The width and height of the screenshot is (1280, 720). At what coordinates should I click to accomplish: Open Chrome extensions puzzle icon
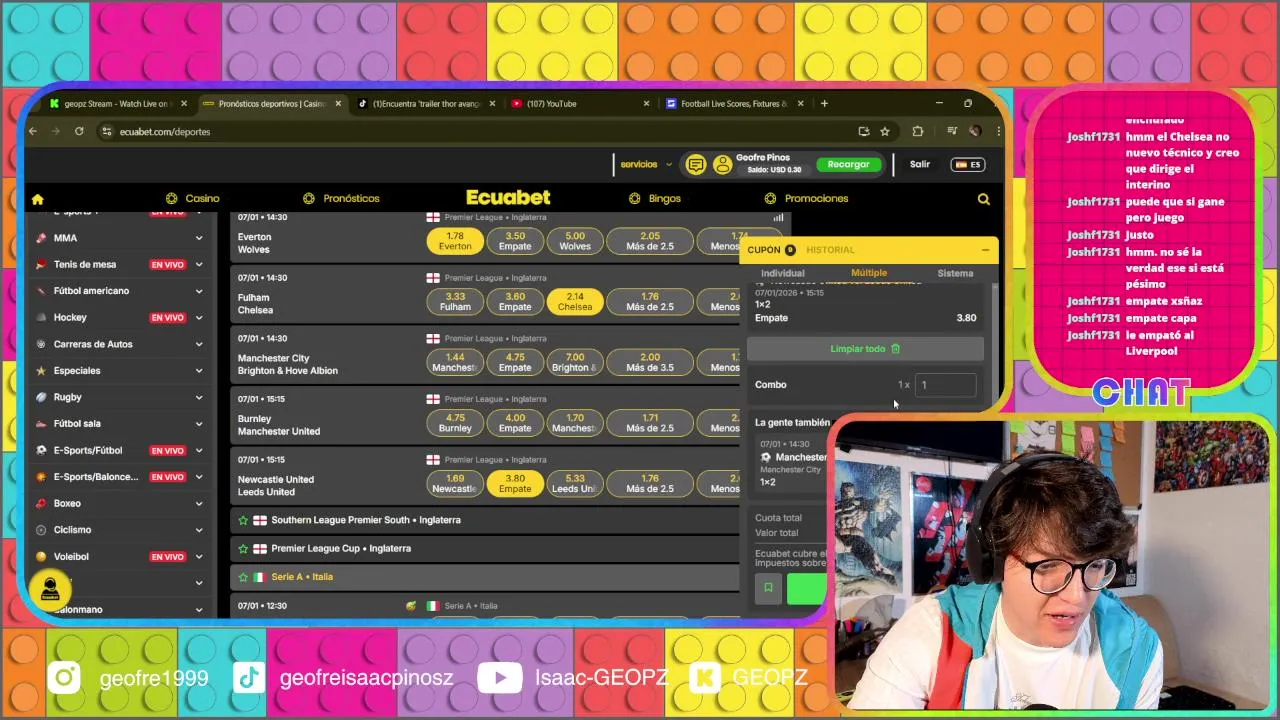coord(917,131)
